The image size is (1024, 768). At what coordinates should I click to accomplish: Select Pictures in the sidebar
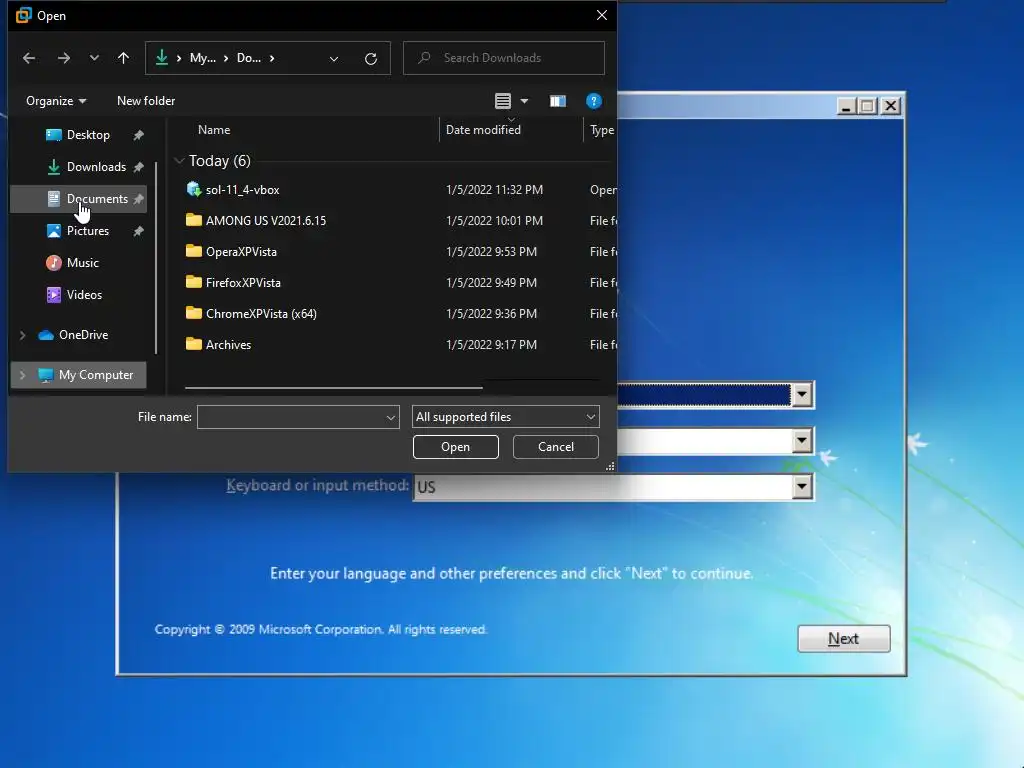pyautogui.click(x=78, y=231)
